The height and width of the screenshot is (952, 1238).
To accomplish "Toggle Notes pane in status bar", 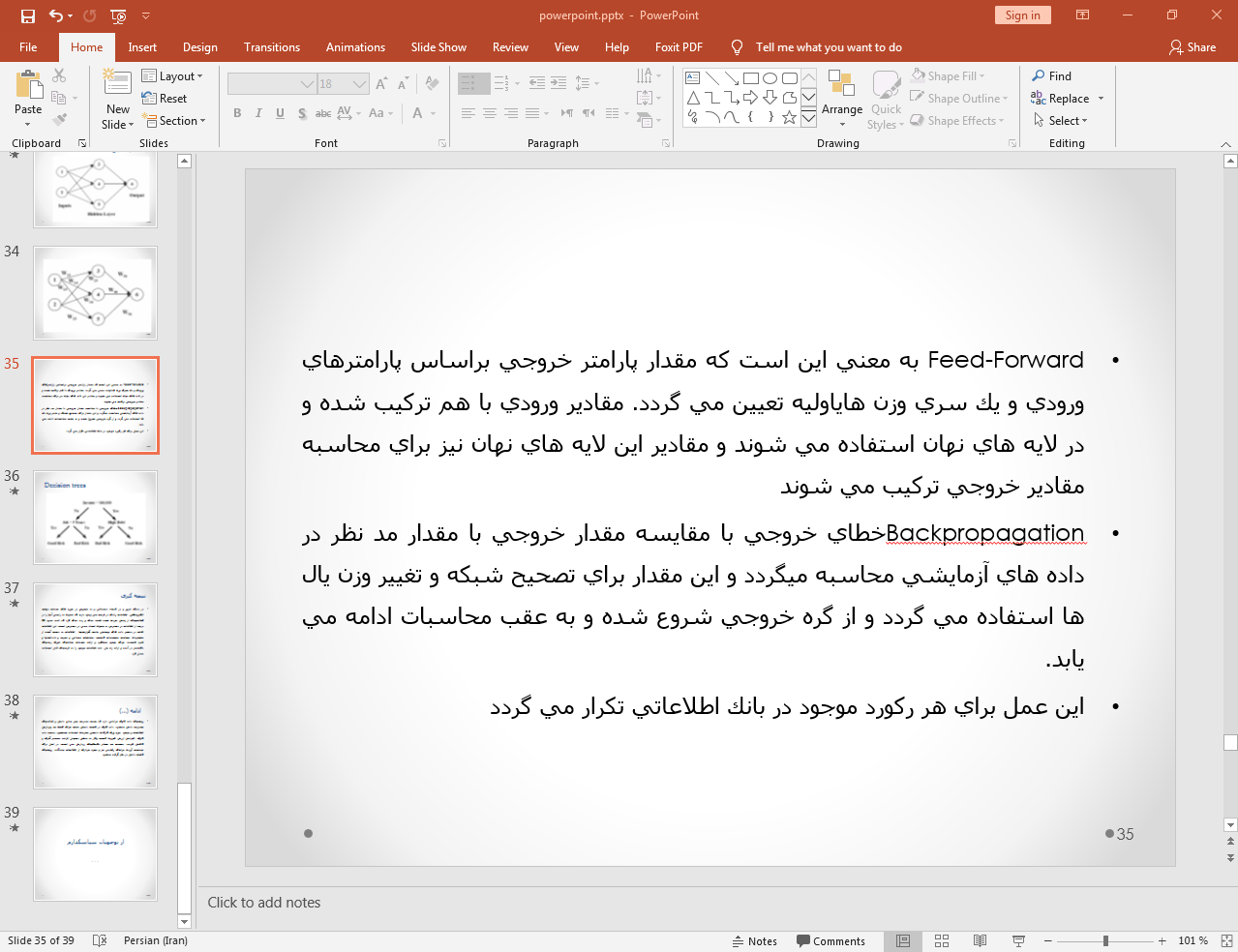I will coord(755,941).
